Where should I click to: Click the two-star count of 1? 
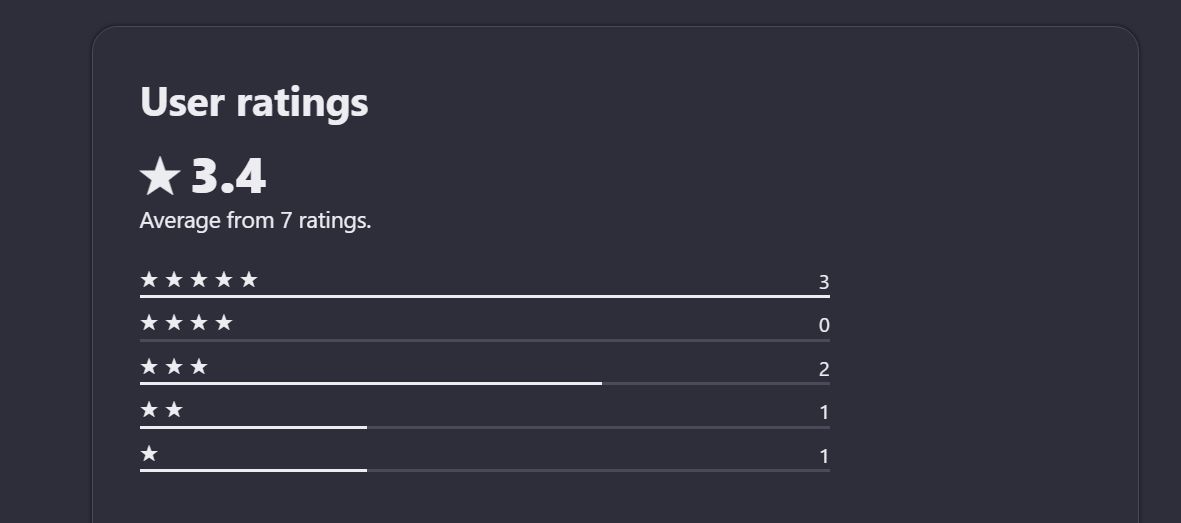coord(824,413)
